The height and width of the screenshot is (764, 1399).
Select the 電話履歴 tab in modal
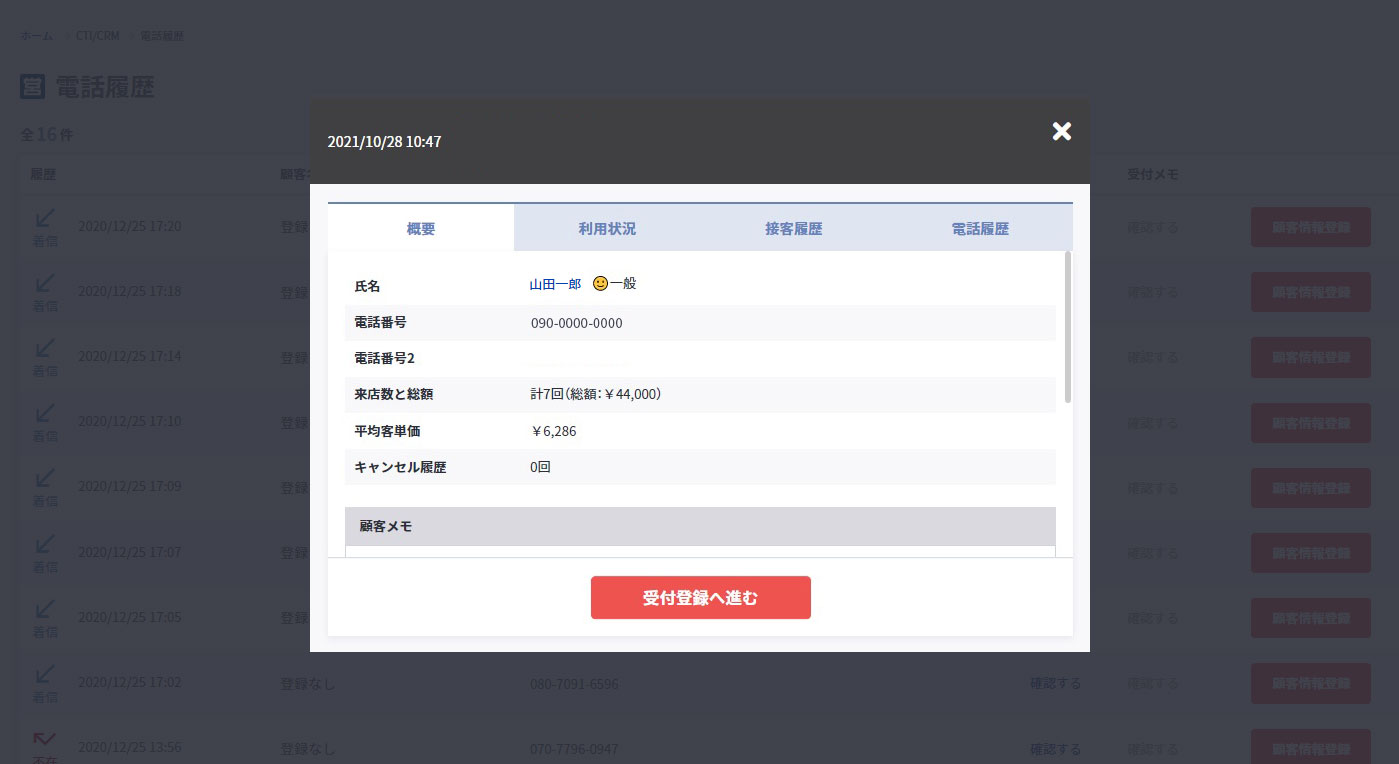click(x=979, y=228)
